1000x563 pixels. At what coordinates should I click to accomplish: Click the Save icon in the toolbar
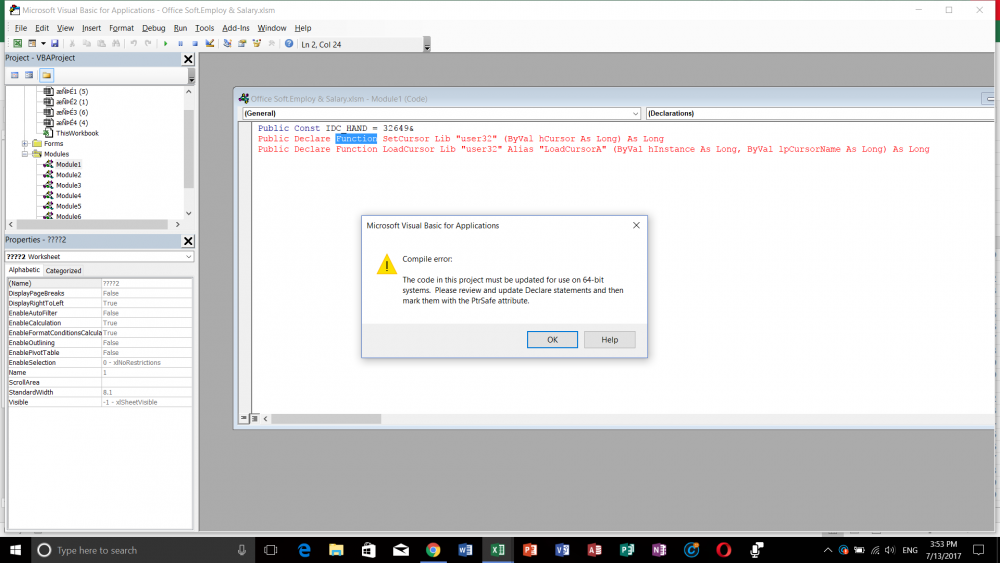click(55, 44)
